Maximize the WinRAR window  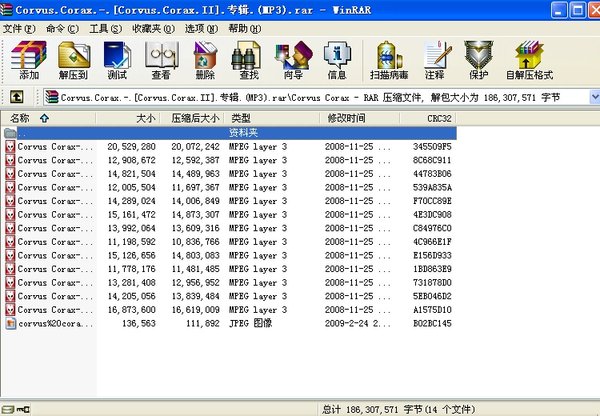[x=577, y=10]
